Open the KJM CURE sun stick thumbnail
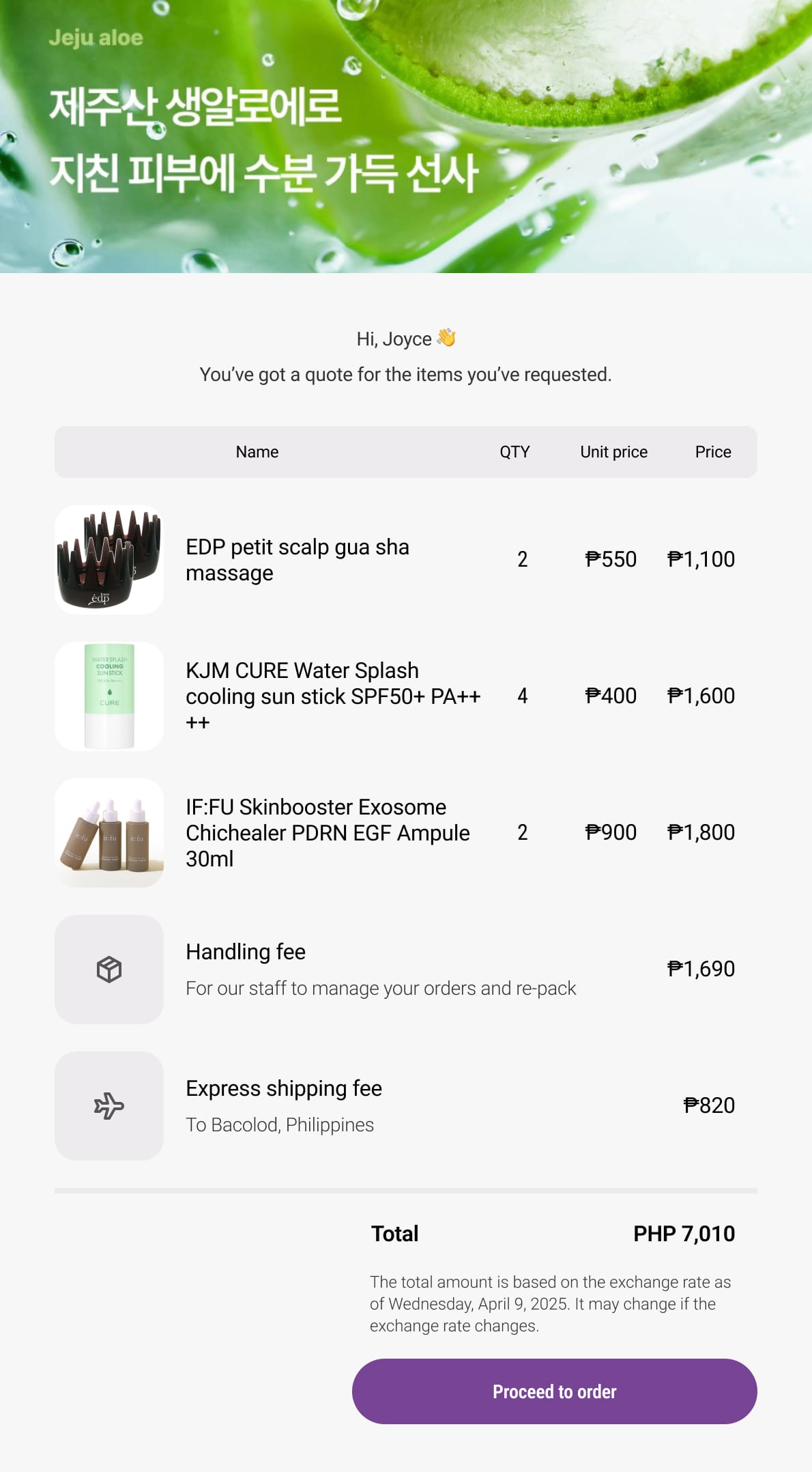 109,696
